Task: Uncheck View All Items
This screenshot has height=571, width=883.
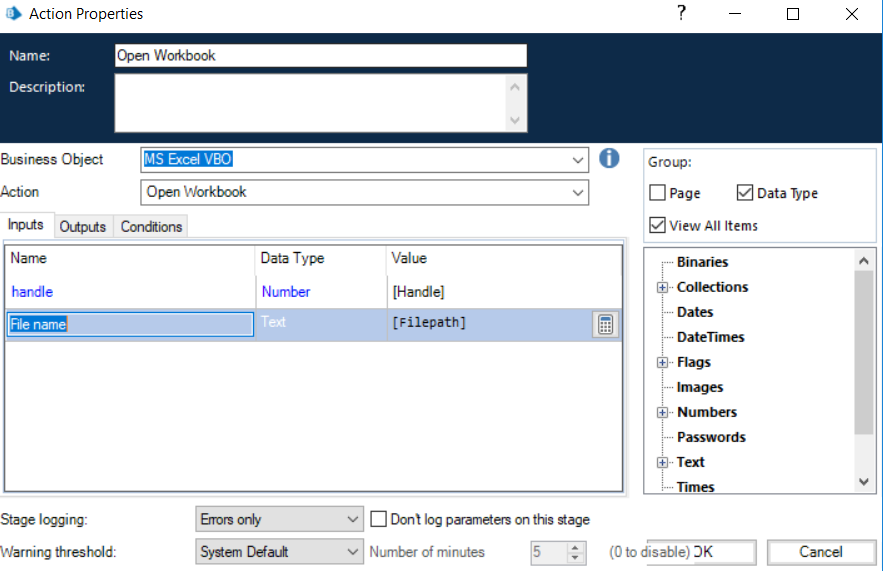Action: click(x=657, y=225)
